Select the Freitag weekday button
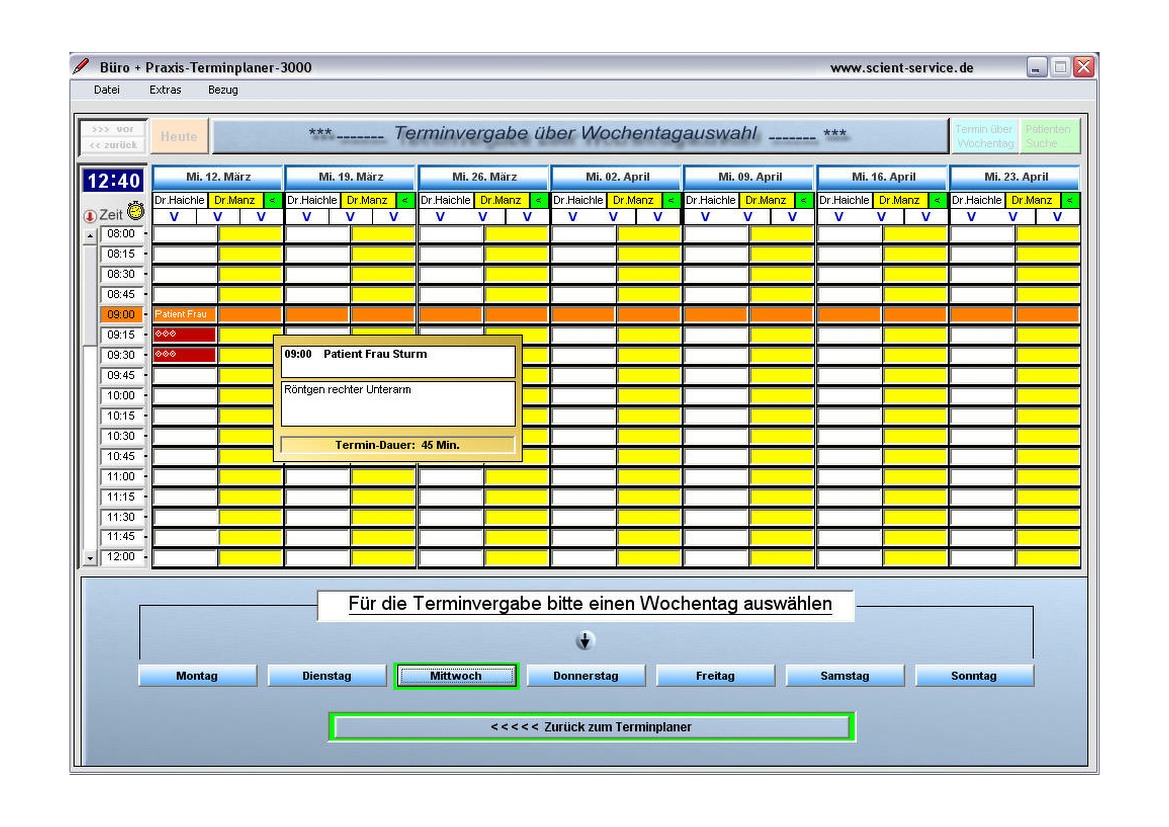Viewport: 1169px width, 827px height. click(x=715, y=676)
